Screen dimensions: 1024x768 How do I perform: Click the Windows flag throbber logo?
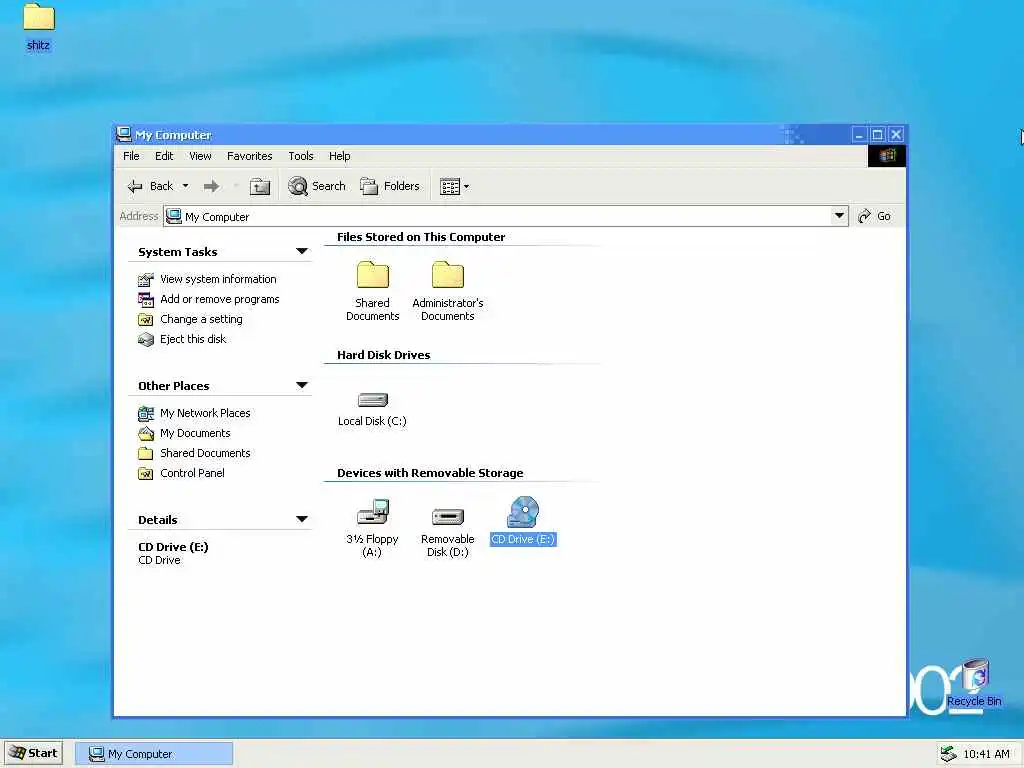pos(887,155)
